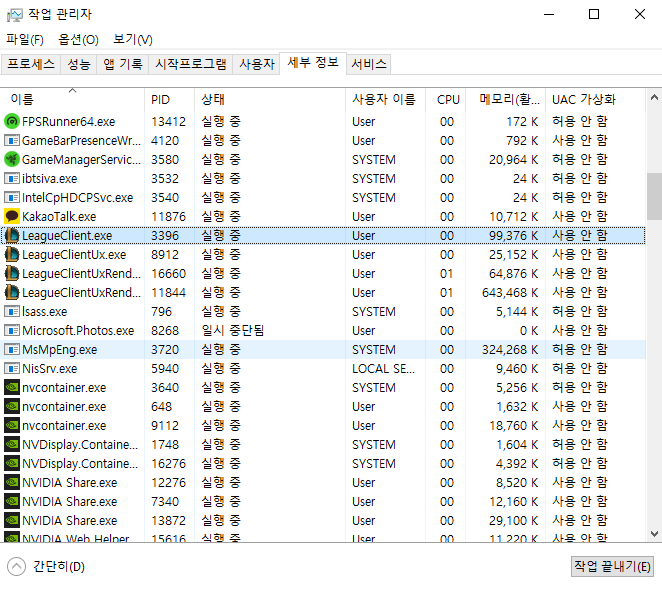The image size is (662, 591).
Task: Select the lsass.exe name text
Action: [44, 312]
